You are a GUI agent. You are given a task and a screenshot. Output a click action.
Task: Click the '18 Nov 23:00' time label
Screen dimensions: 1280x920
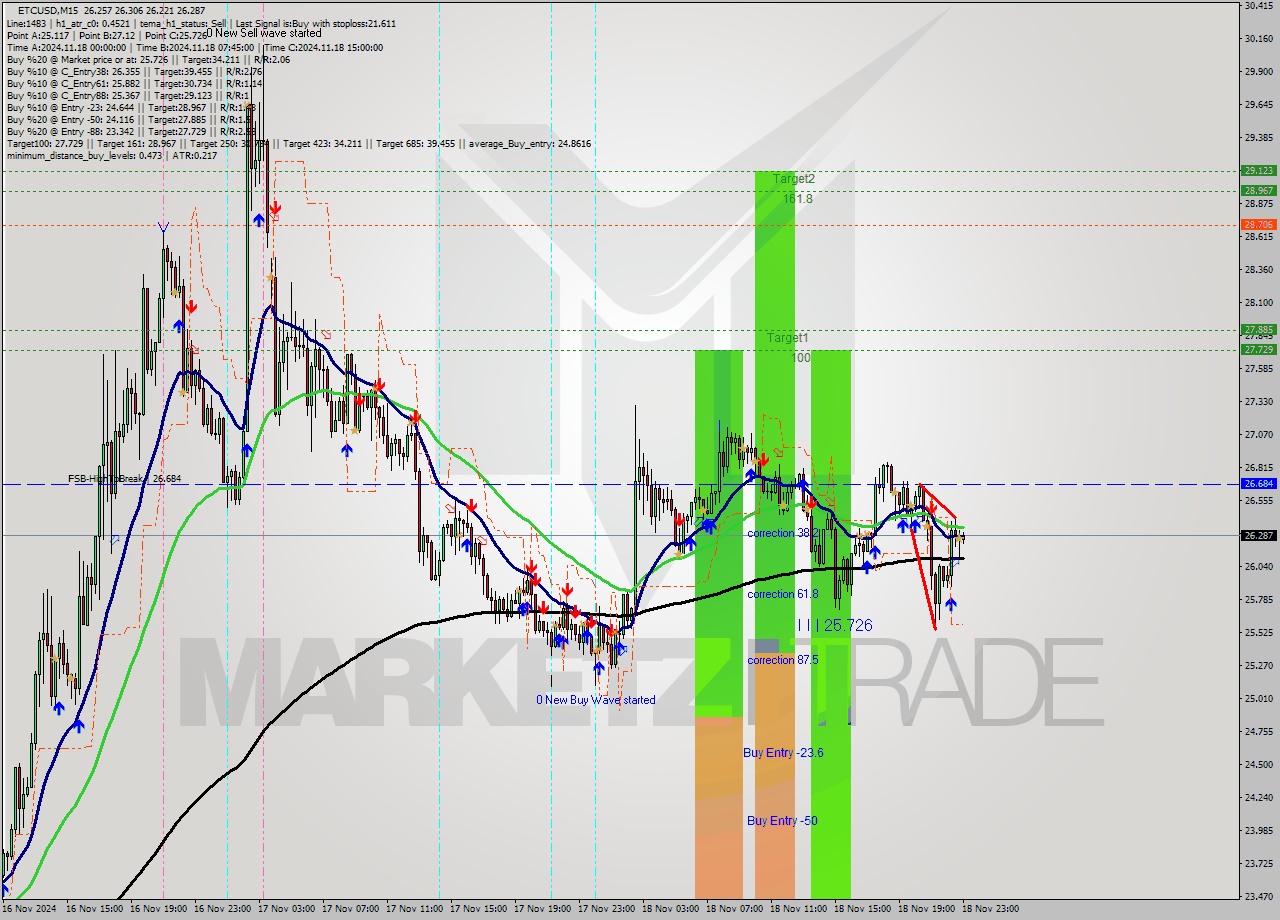pos(990,909)
